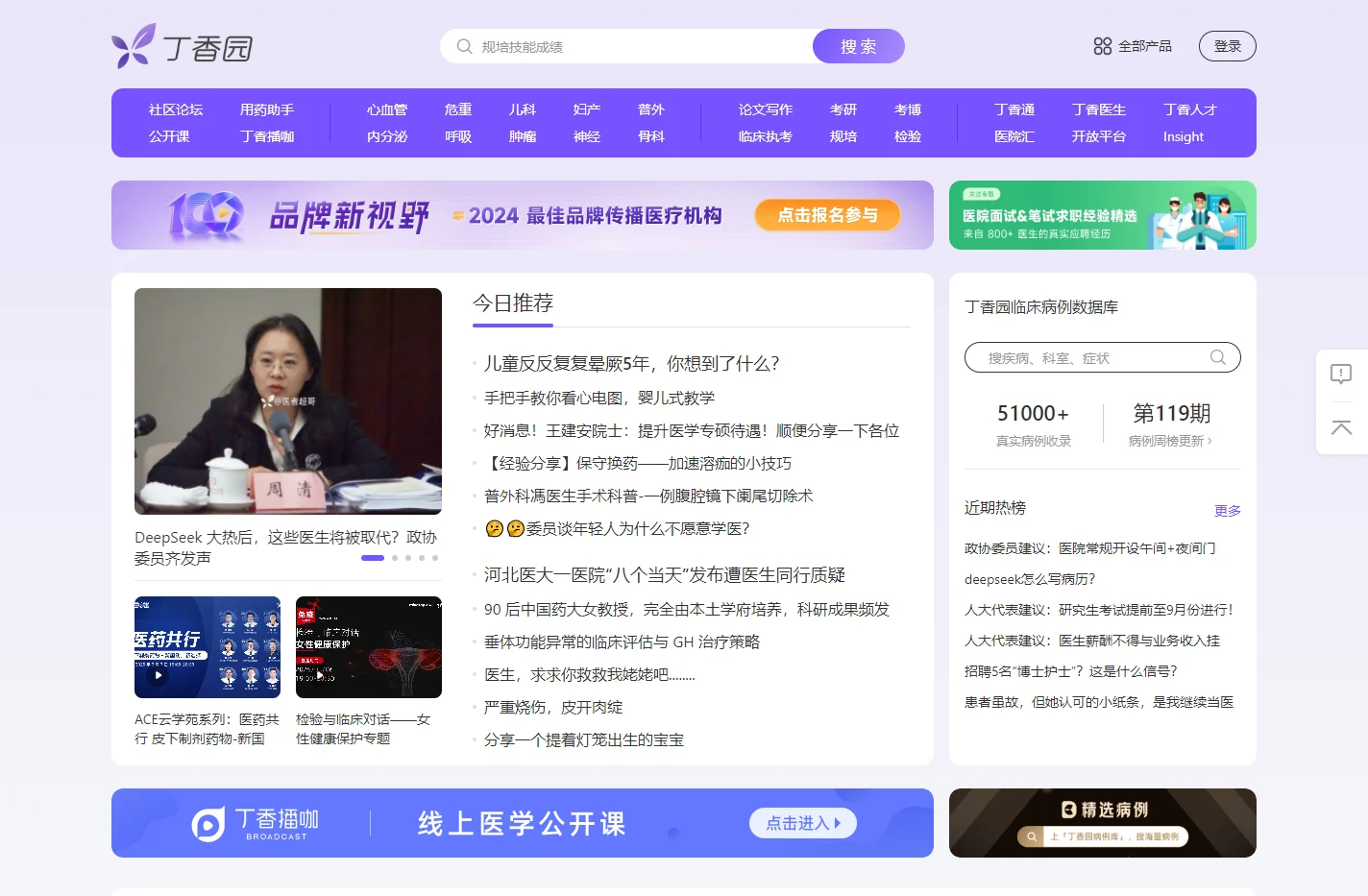Open 公开课 in navigation bar
The height and width of the screenshot is (896, 1368).
click(169, 136)
